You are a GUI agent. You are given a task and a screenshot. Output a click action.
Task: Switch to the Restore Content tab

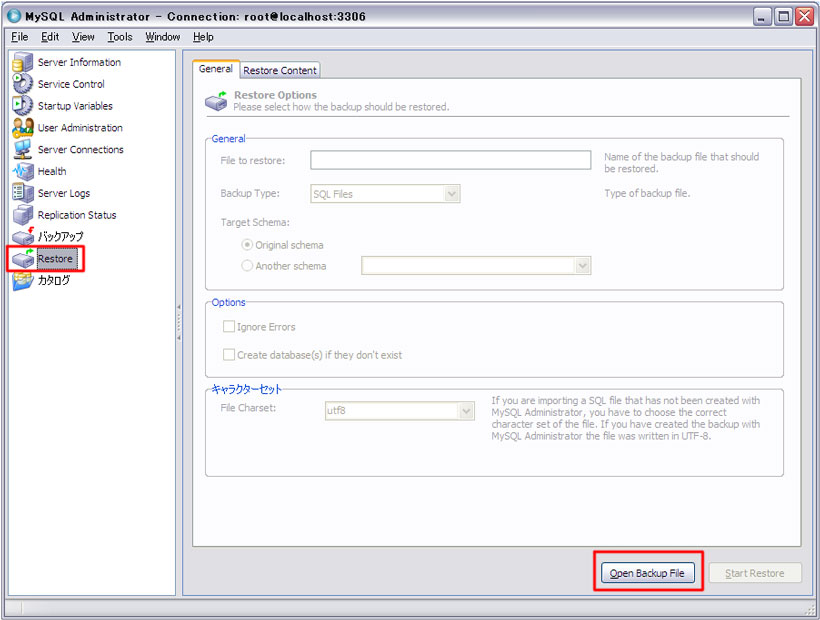point(280,71)
